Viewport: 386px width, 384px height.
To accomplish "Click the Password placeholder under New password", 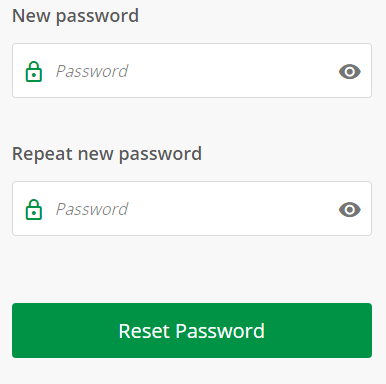I will click(92, 71).
